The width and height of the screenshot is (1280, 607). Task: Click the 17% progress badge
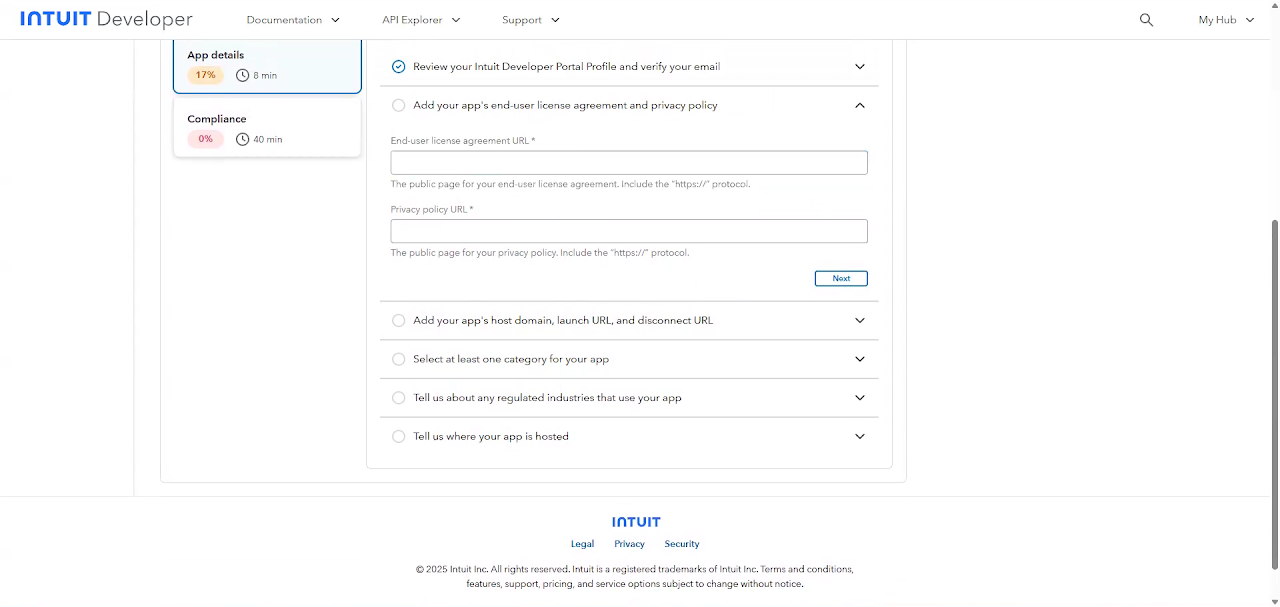click(x=205, y=75)
